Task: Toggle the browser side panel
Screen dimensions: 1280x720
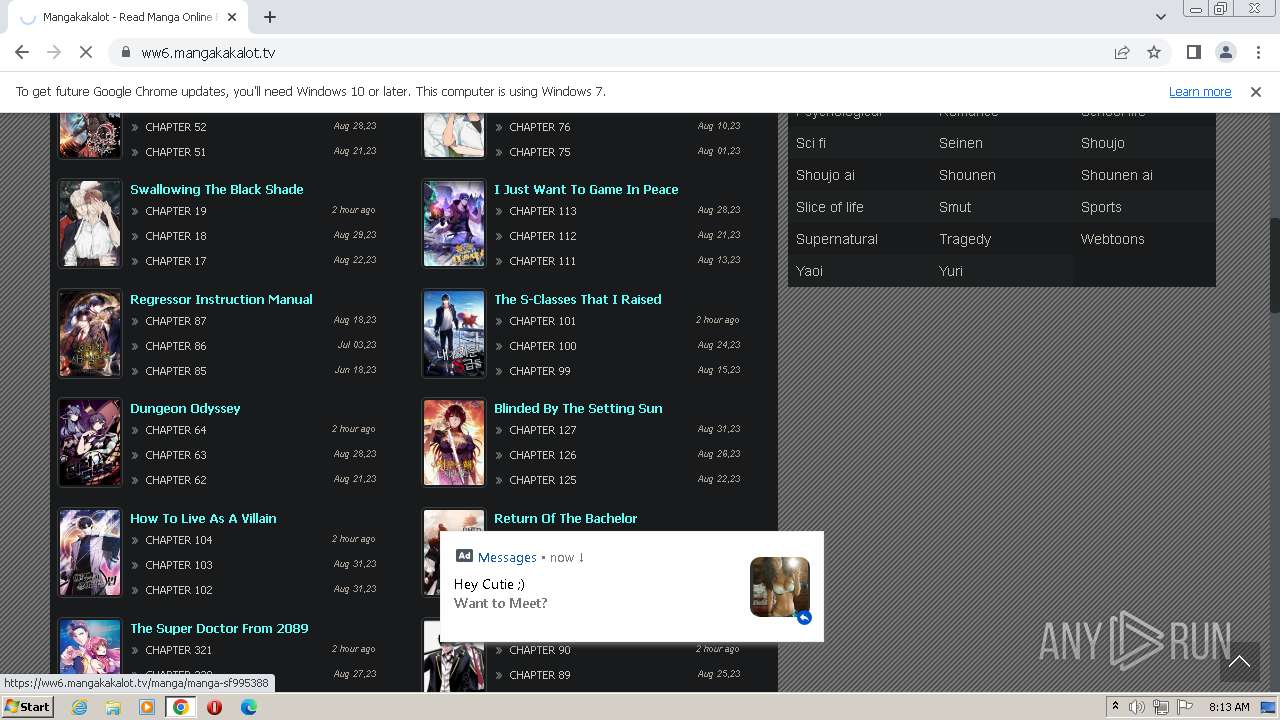Action: point(1193,53)
